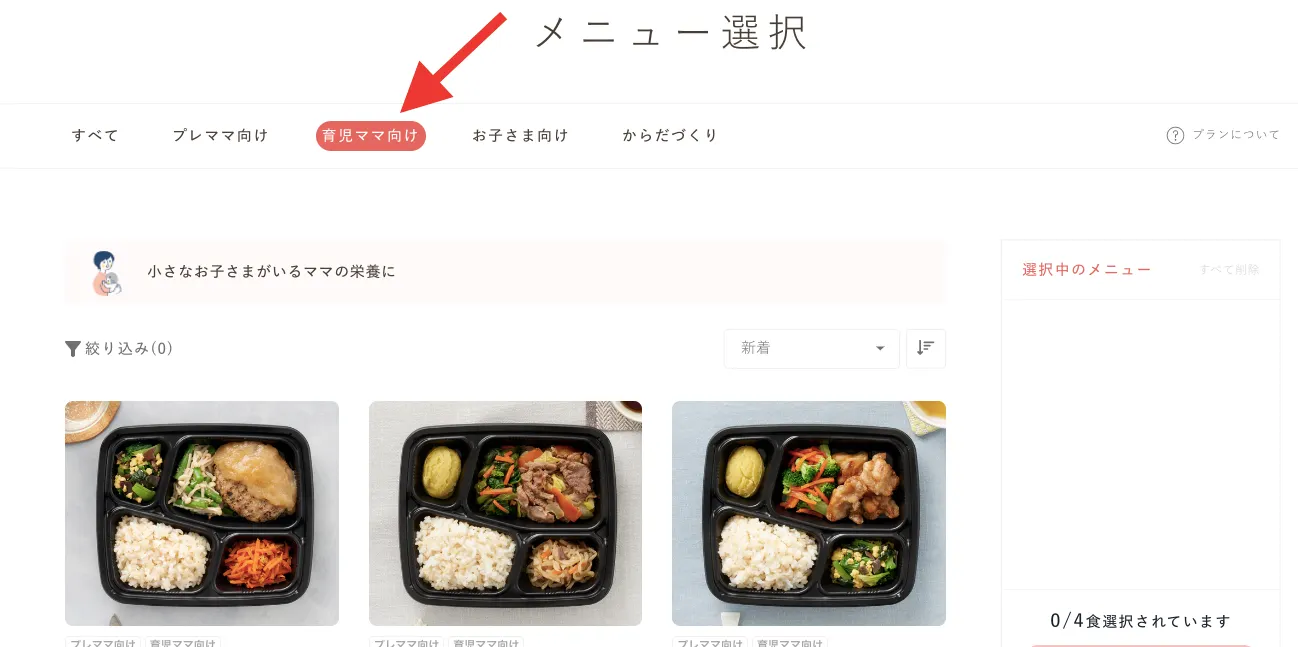
Task: Click the funnel filter icon
Action: pyautogui.click(x=72, y=349)
